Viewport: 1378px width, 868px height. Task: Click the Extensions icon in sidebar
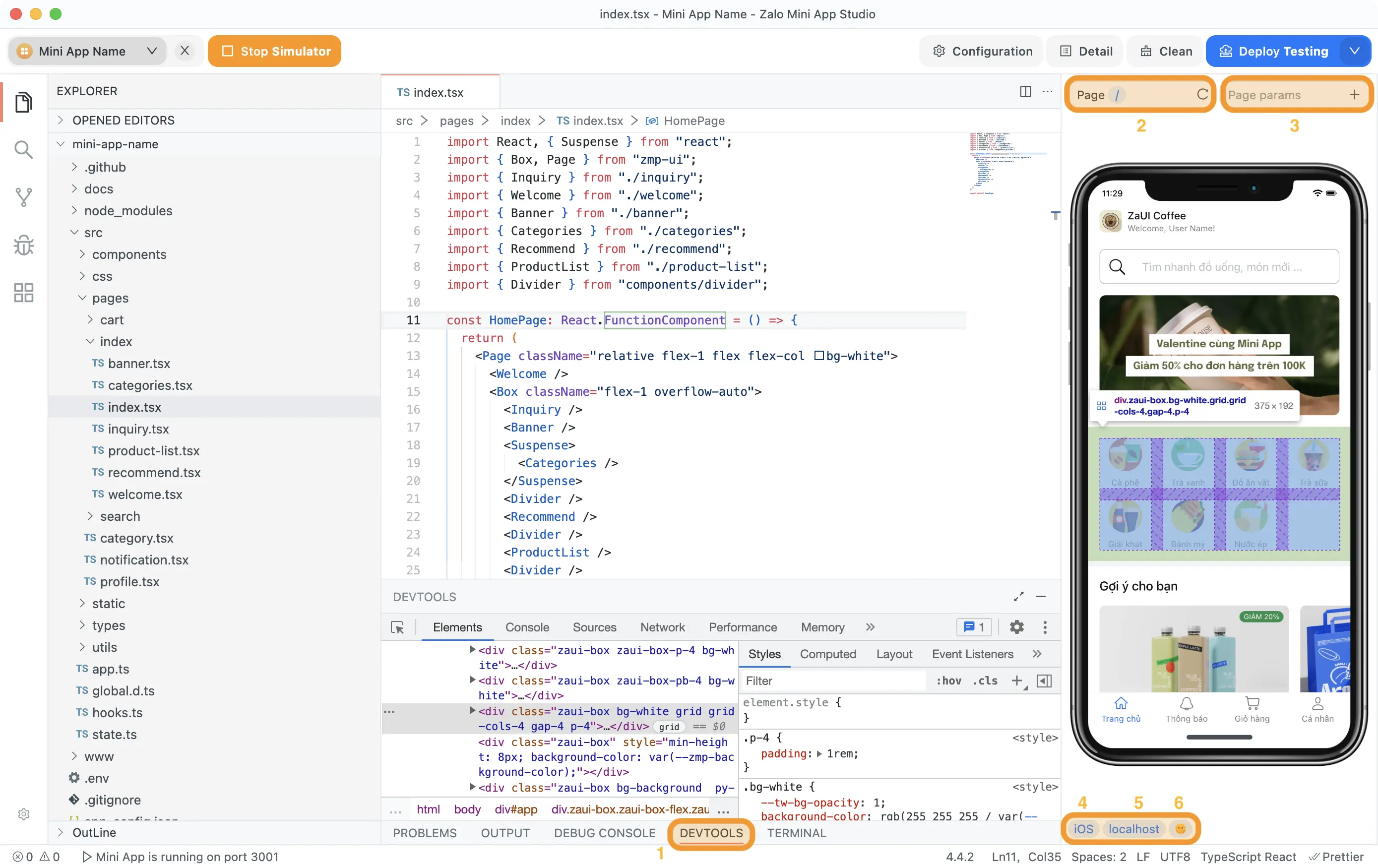[x=24, y=291]
